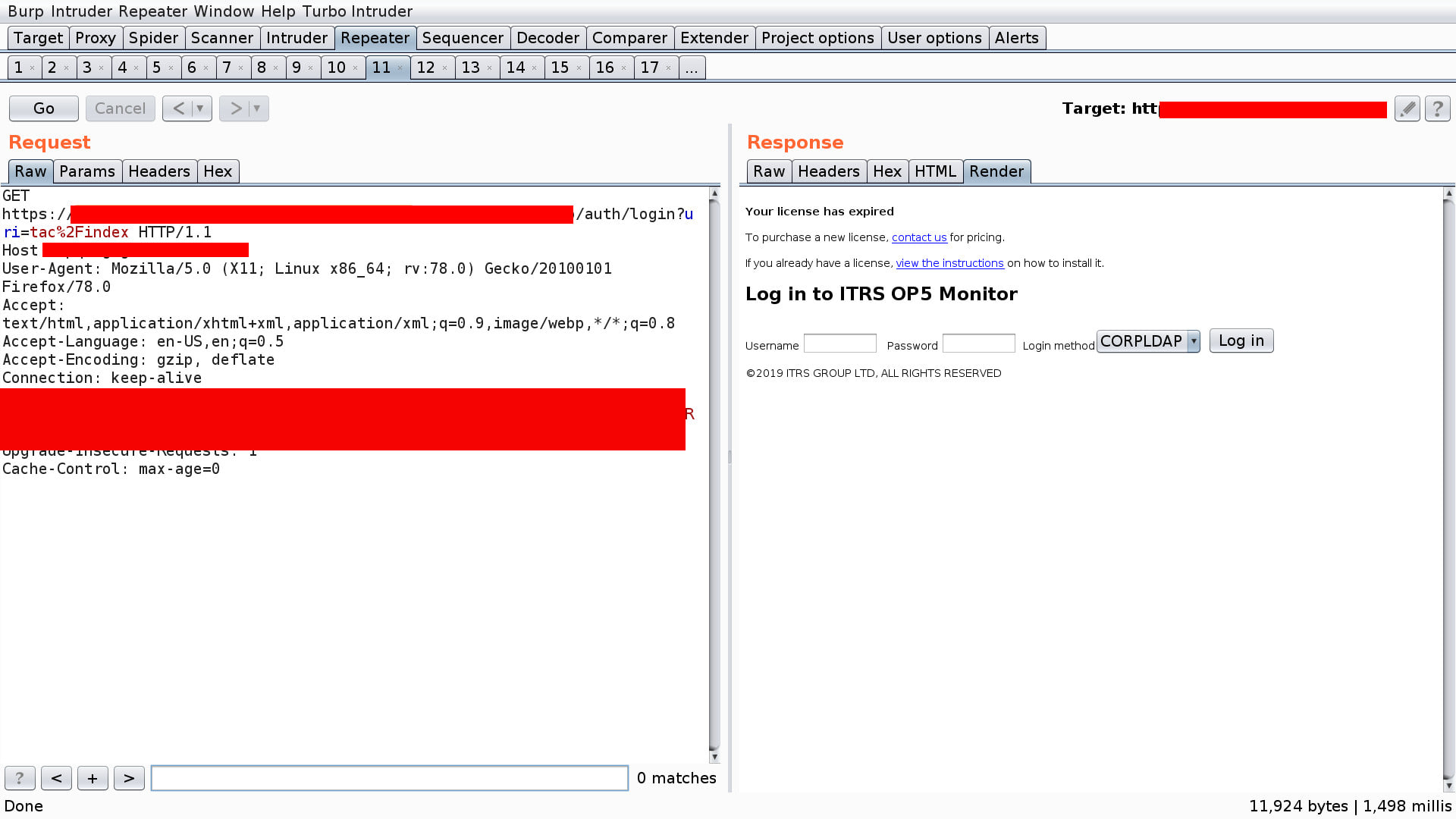Open the Turbo Intruder menu
This screenshot has width=1456, height=819.
click(x=357, y=11)
